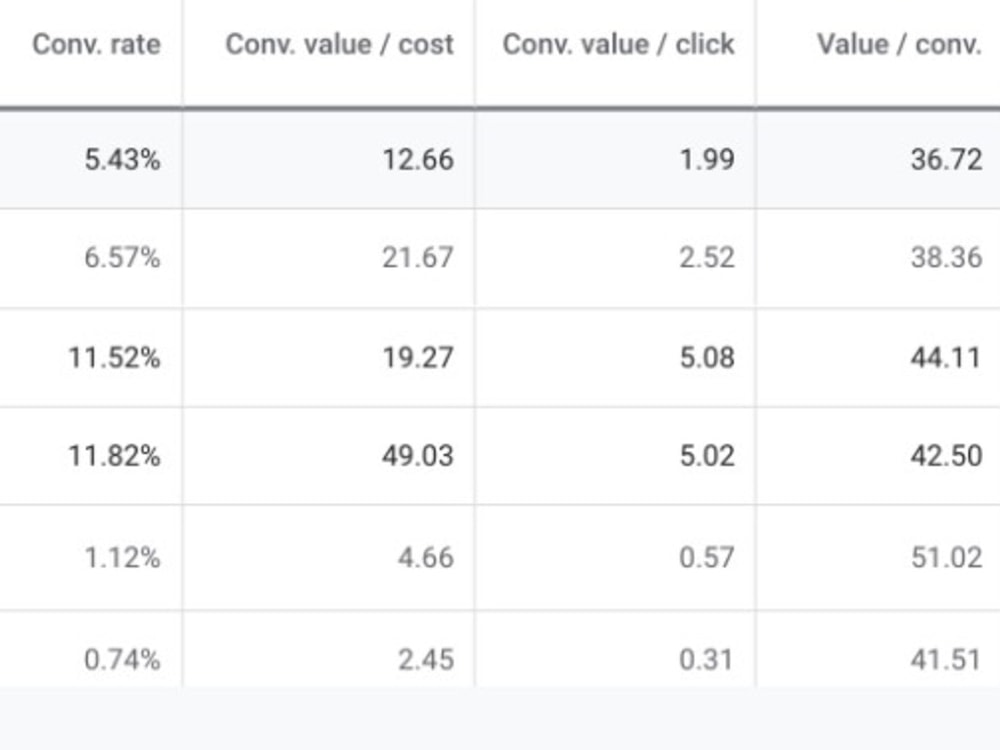Screen dimensions: 1000x750
Task: Select the 36.72 value / conv. cell
Action: coord(946,159)
